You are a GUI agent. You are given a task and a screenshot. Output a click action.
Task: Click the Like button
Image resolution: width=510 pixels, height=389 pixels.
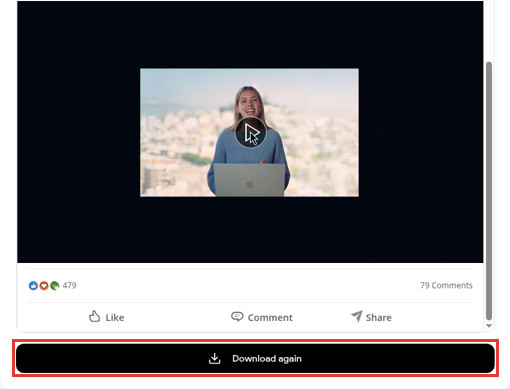pos(106,317)
